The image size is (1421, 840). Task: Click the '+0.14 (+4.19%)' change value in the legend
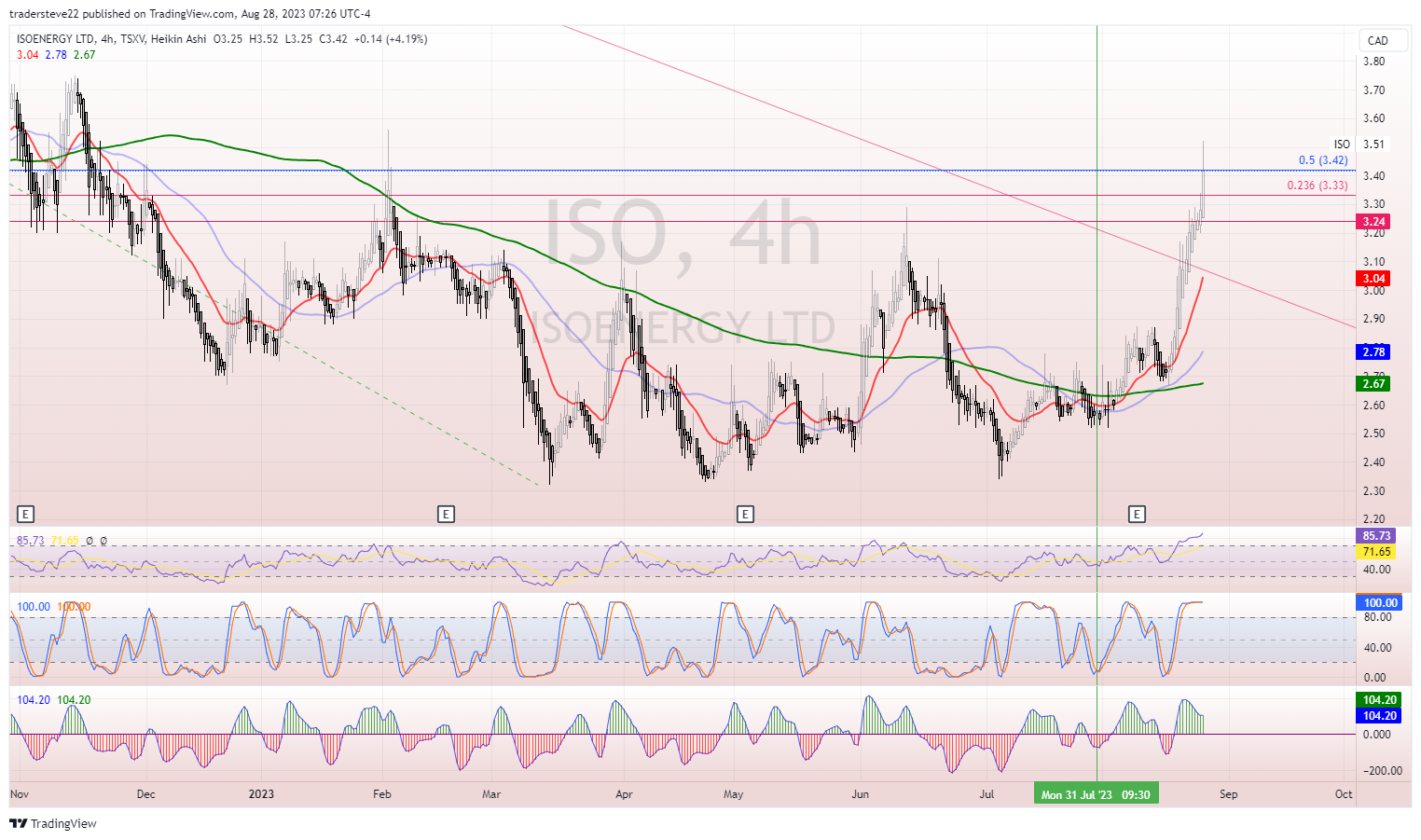[x=391, y=39]
